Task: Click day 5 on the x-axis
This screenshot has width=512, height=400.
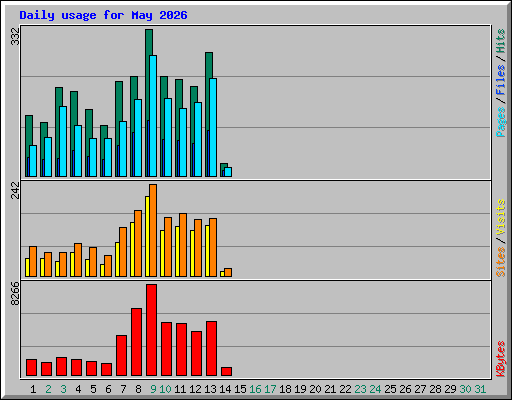Action: [93, 389]
